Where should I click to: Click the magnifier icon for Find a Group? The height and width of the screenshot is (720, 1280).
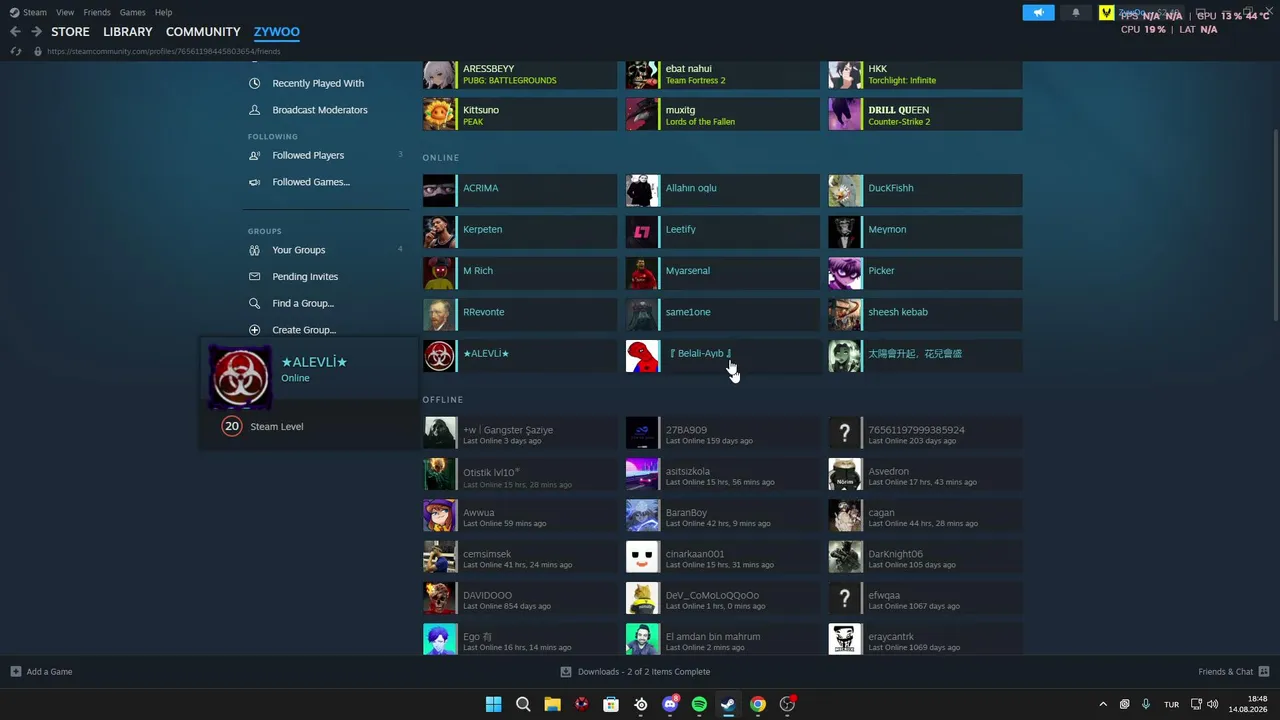pyautogui.click(x=254, y=303)
